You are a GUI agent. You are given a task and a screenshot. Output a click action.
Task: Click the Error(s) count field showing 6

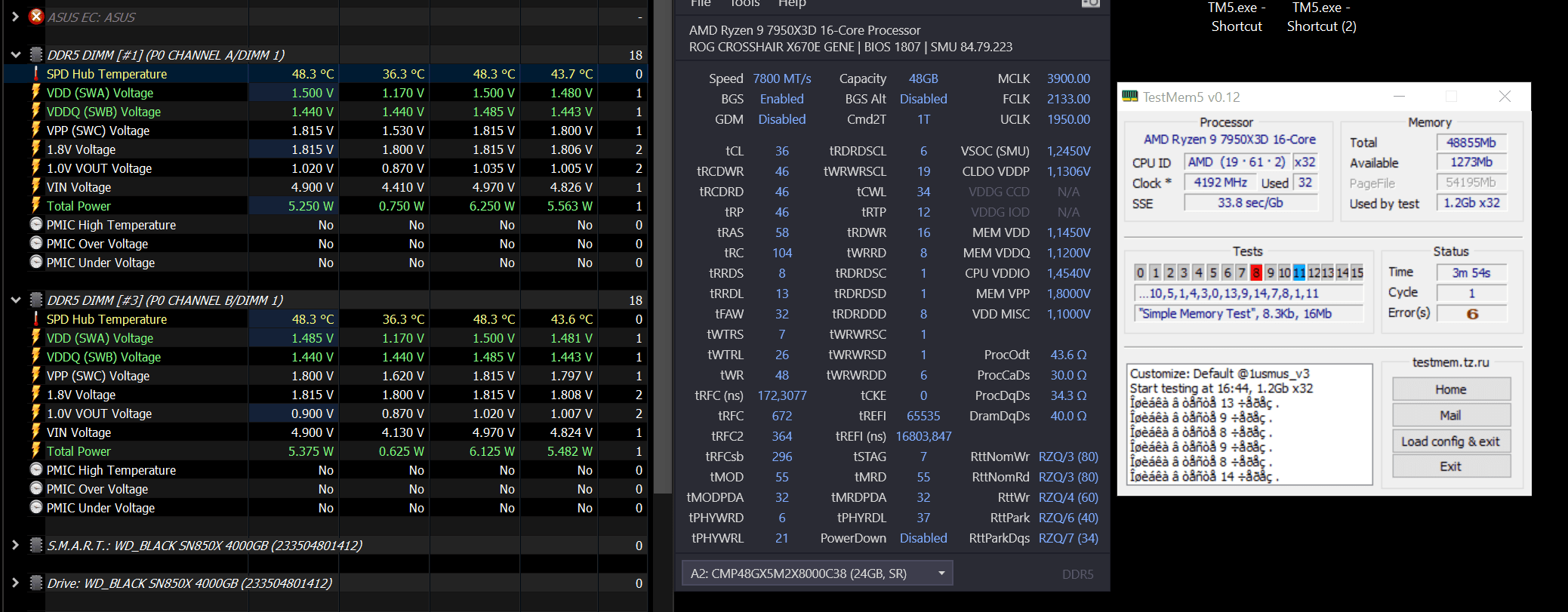click(x=1472, y=313)
